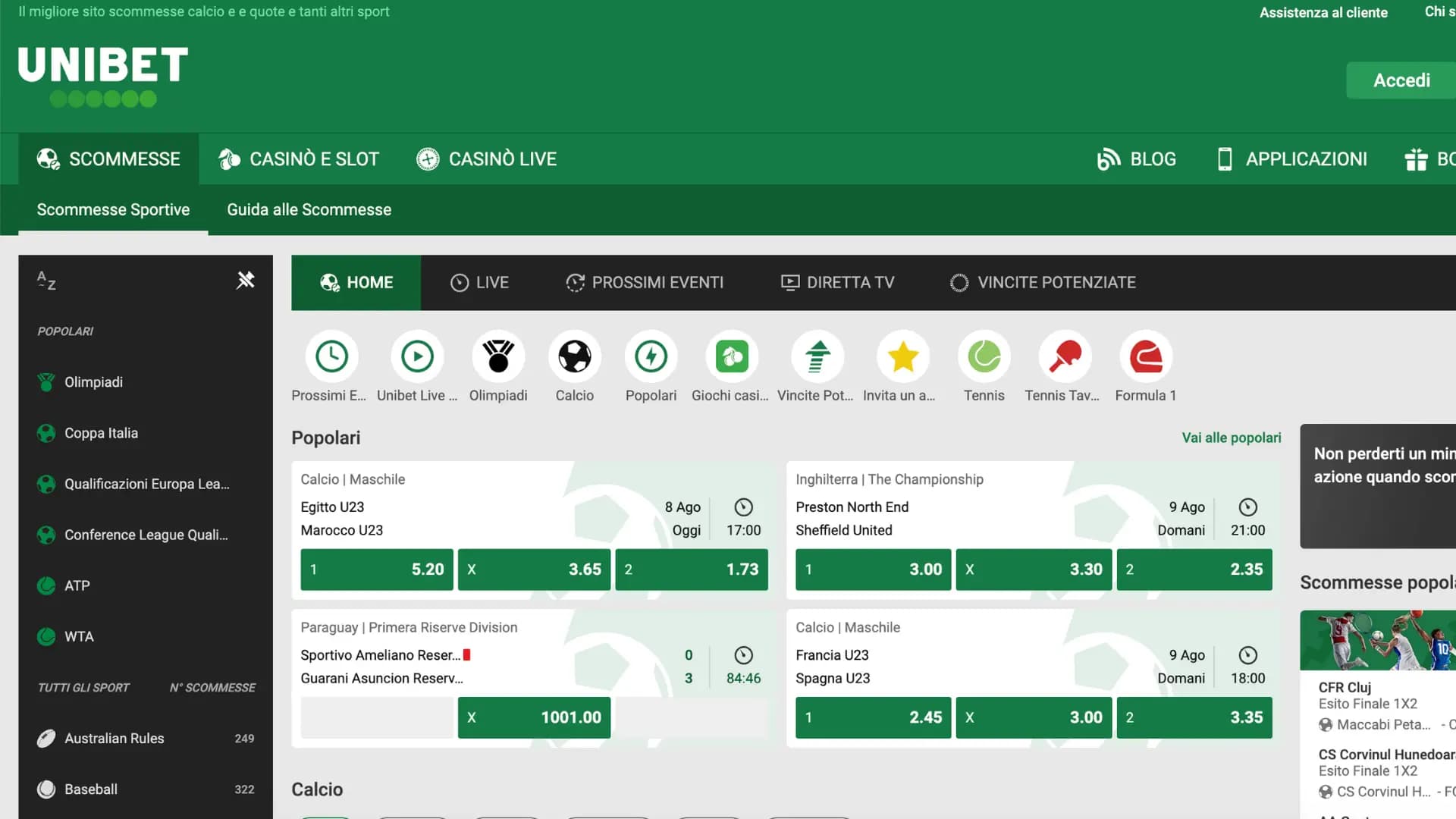Open Tennis via the tennis ball icon
This screenshot has width=1456, height=819.
point(984,356)
